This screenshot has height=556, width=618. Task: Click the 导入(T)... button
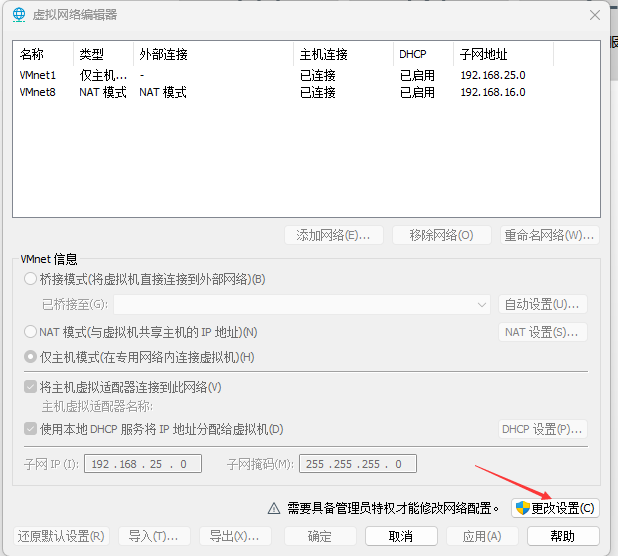154,536
